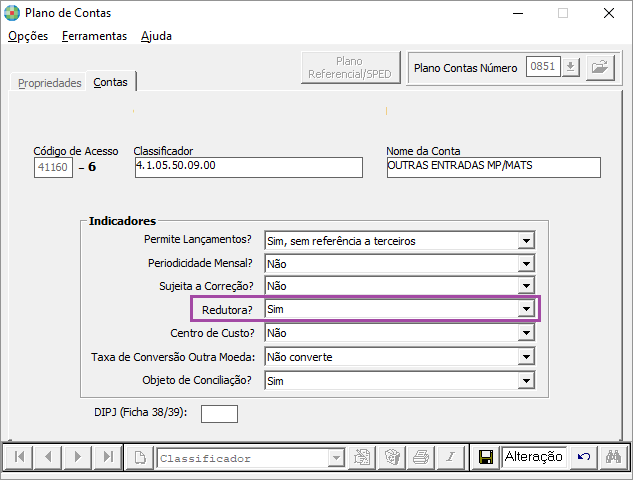Screen dimensions: 633x480
Task: Click the Periodicidade Mensal? label
Action: click(200, 263)
